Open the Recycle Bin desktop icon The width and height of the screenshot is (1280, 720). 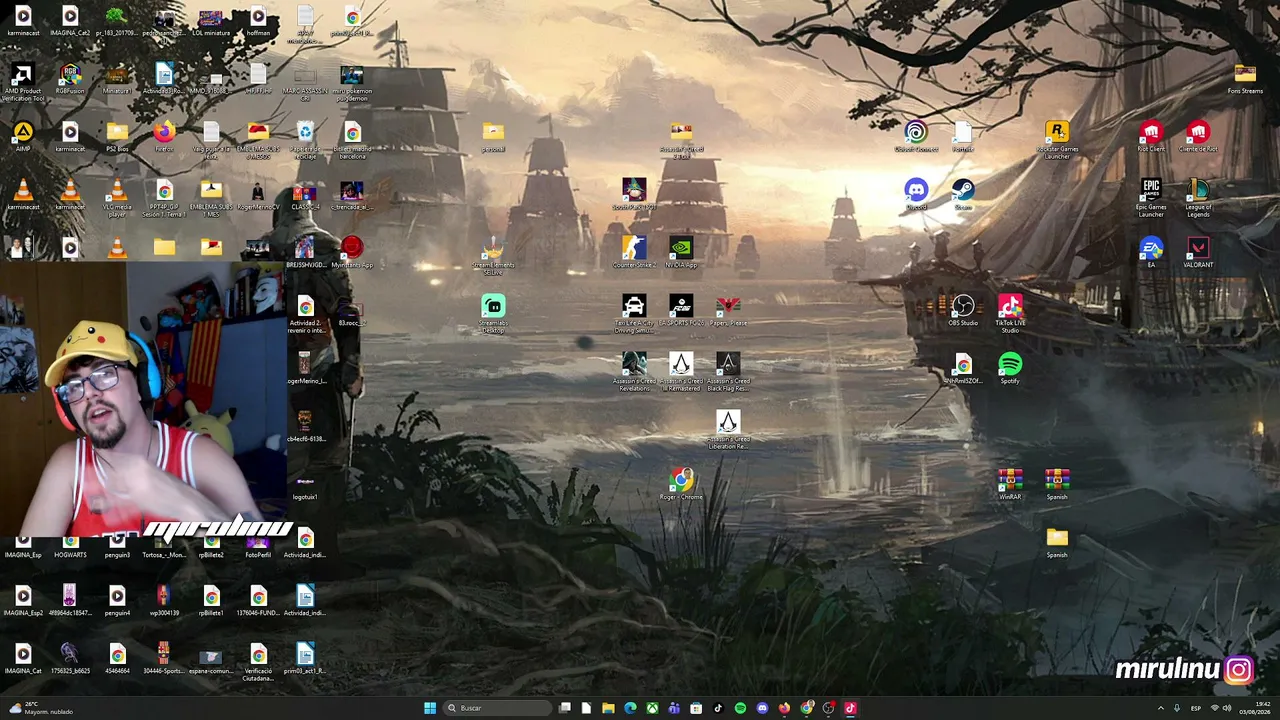pyautogui.click(x=305, y=139)
